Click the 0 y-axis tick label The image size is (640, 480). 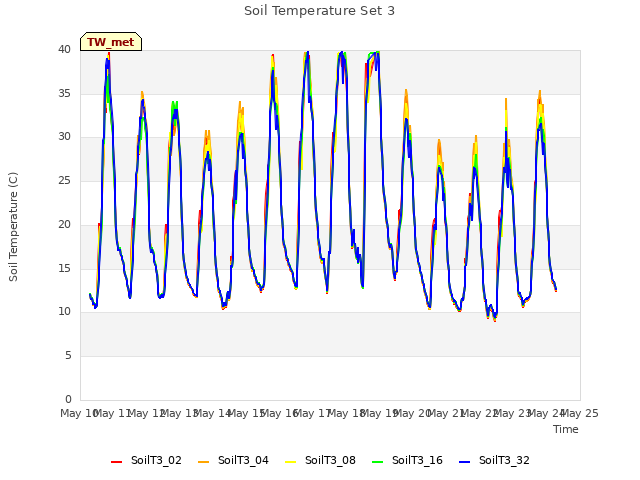tap(68, 399)
